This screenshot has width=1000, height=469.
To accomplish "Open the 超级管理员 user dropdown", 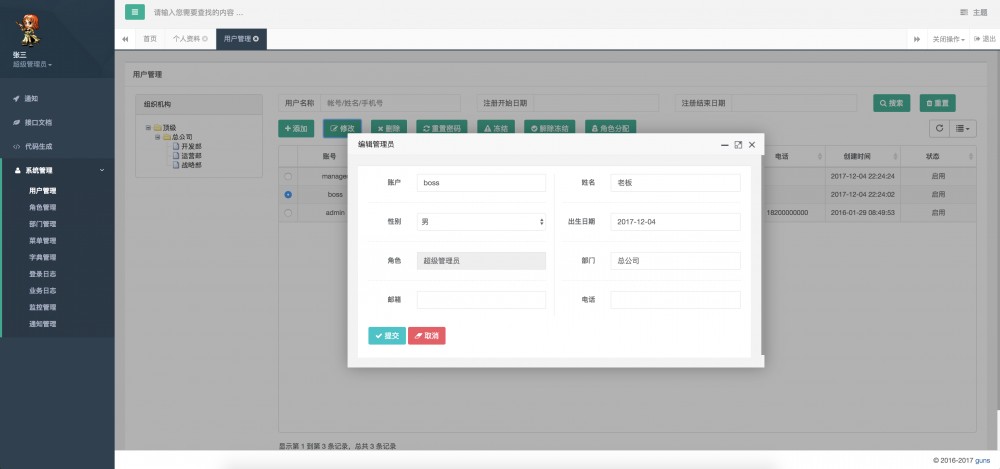I will 33,64.
